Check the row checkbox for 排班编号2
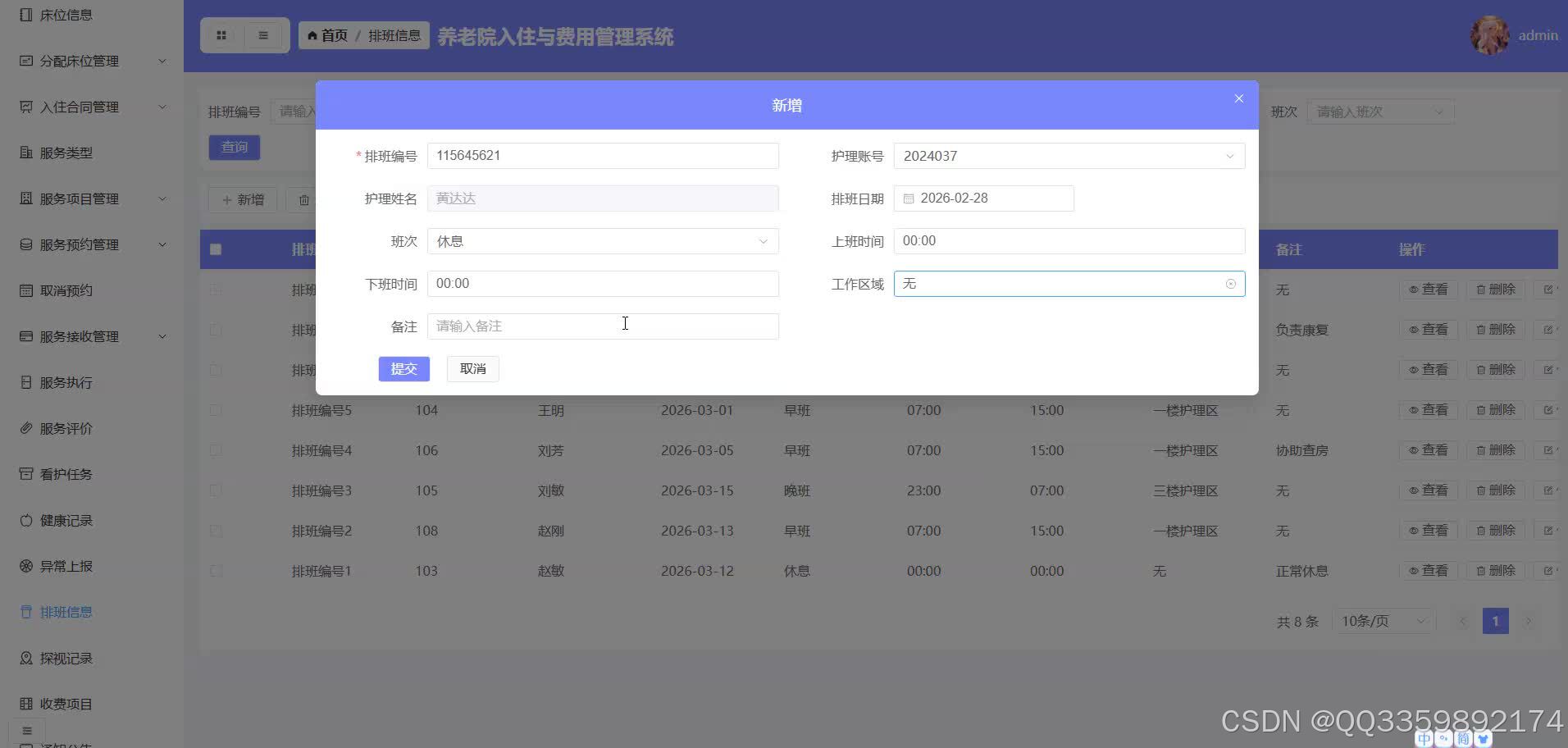 coord(216,531)
